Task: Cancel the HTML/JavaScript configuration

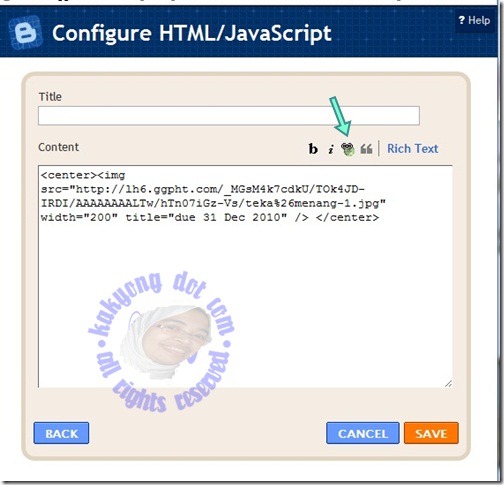Action: point(363,433)
